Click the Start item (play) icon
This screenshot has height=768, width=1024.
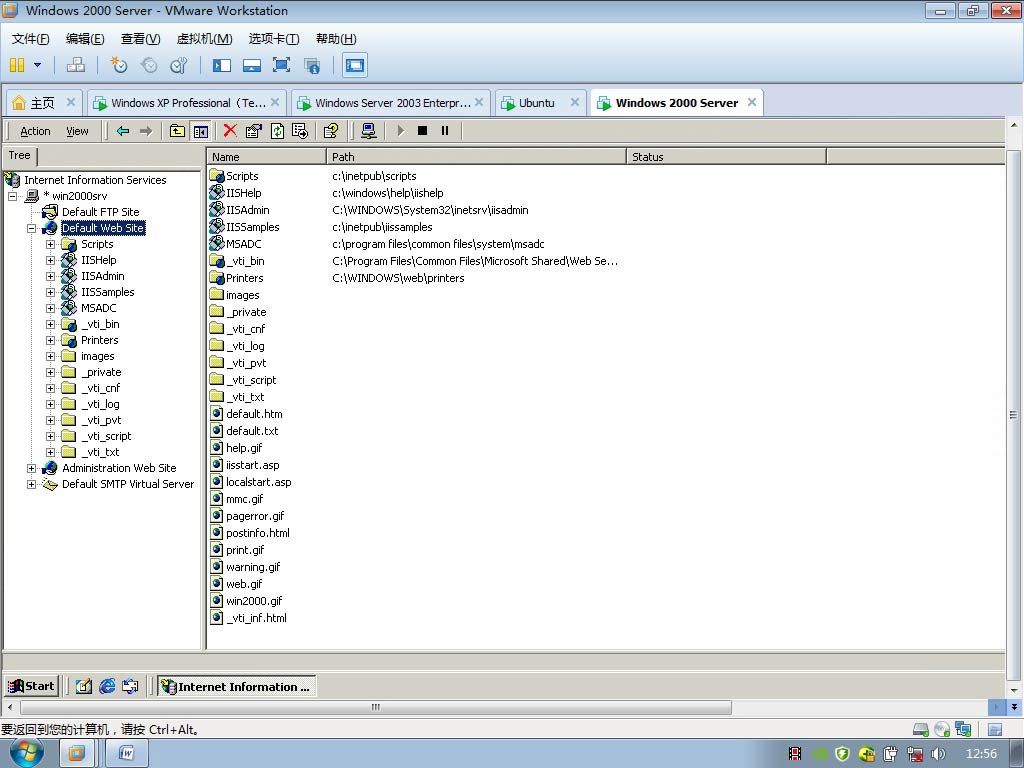[x=400, y=131]
